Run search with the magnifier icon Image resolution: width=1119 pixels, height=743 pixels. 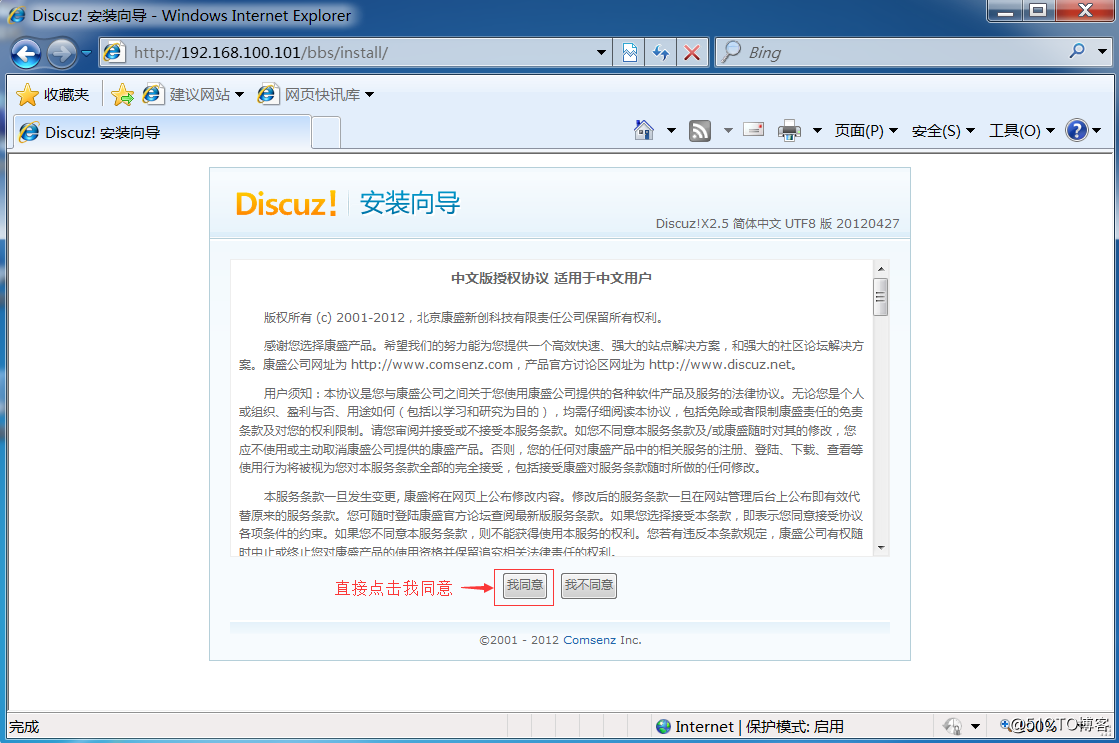tap(1077, 51)
